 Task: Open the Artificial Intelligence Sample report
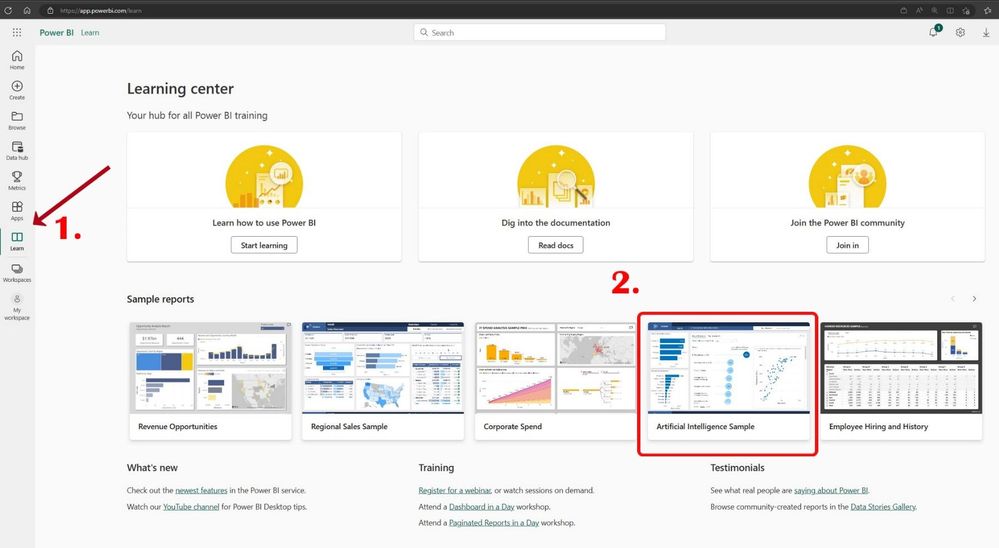click(728, 381)
